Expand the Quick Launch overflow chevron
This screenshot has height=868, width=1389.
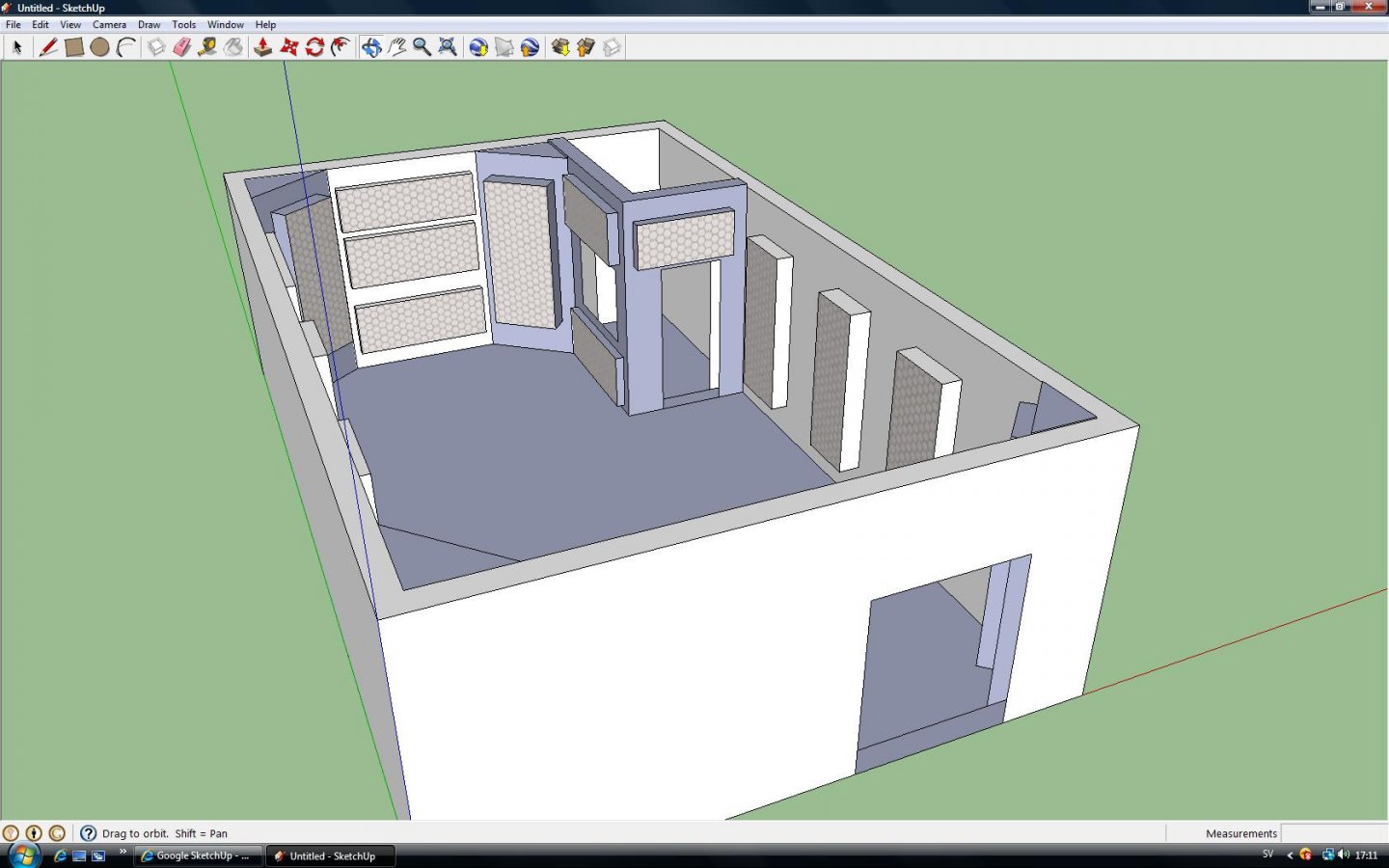pos(123,852)
